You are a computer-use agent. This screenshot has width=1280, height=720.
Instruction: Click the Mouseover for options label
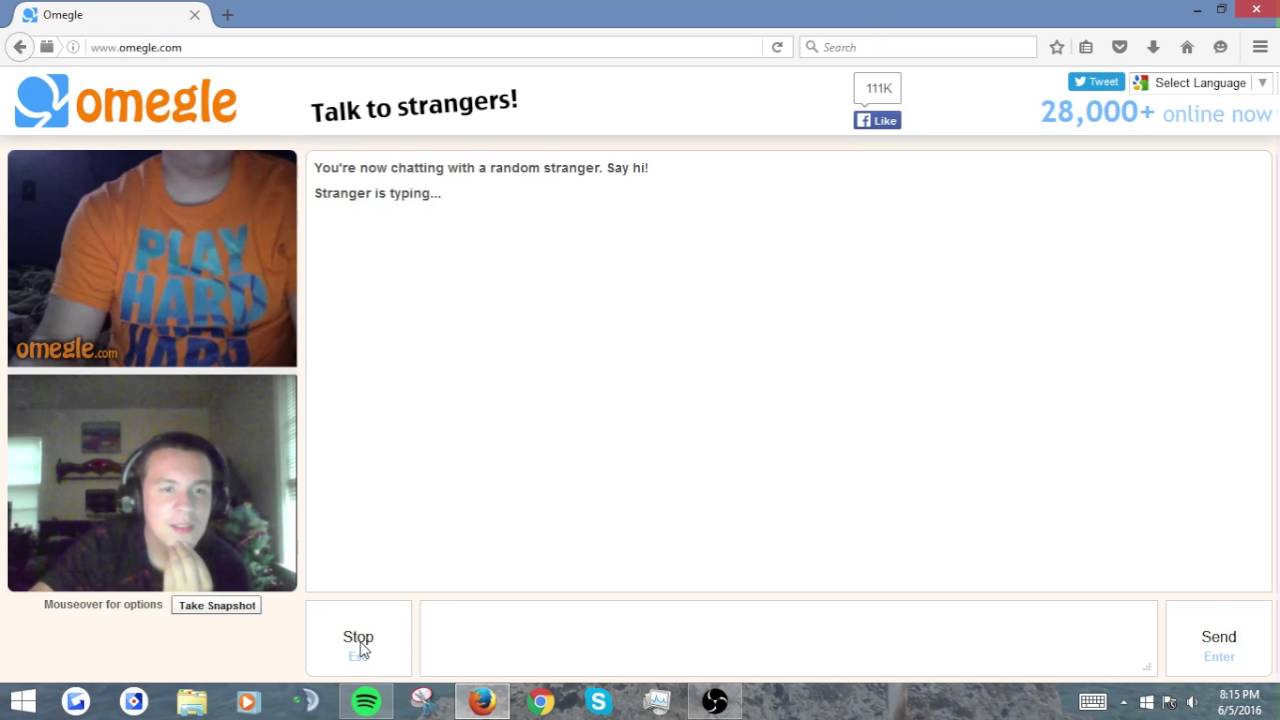tap(103, 605)
